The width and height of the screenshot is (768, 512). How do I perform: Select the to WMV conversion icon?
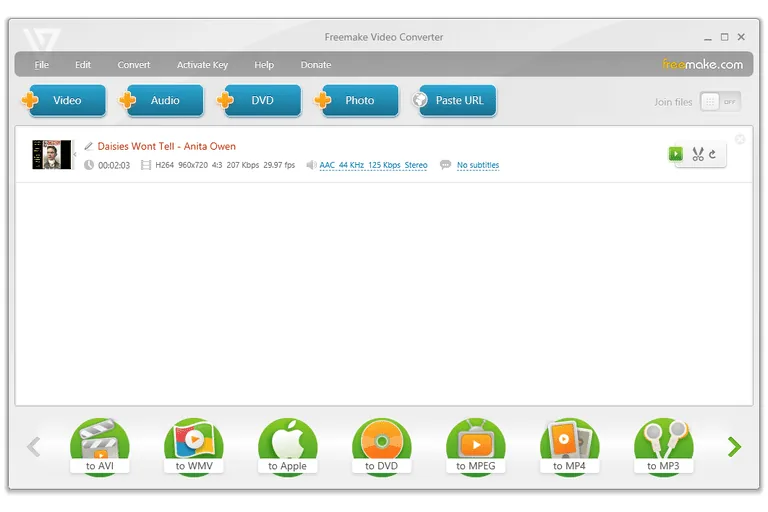(x=193, y=446)
